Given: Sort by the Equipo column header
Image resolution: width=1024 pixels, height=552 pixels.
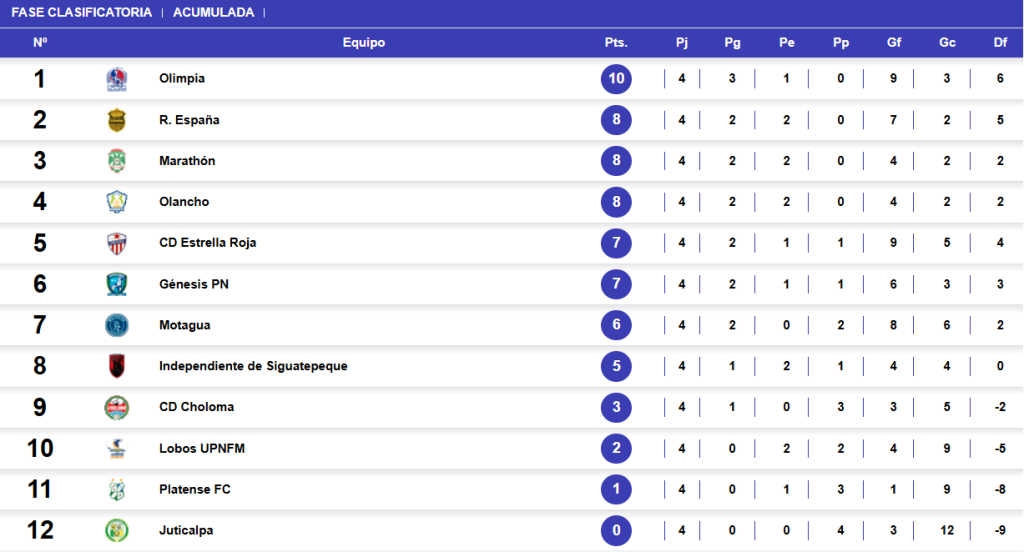Looking at the screenshot, I should coord(364,42).
